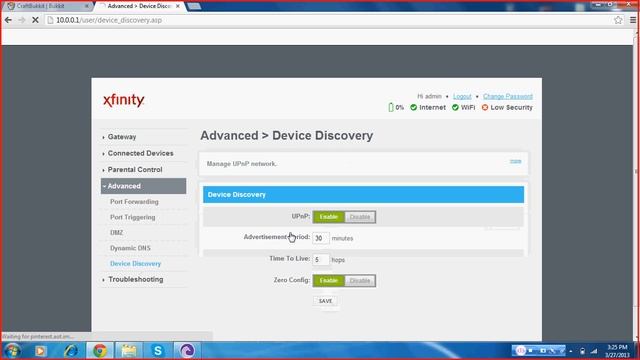Click the Manage UPnP network text

point(242,164)
